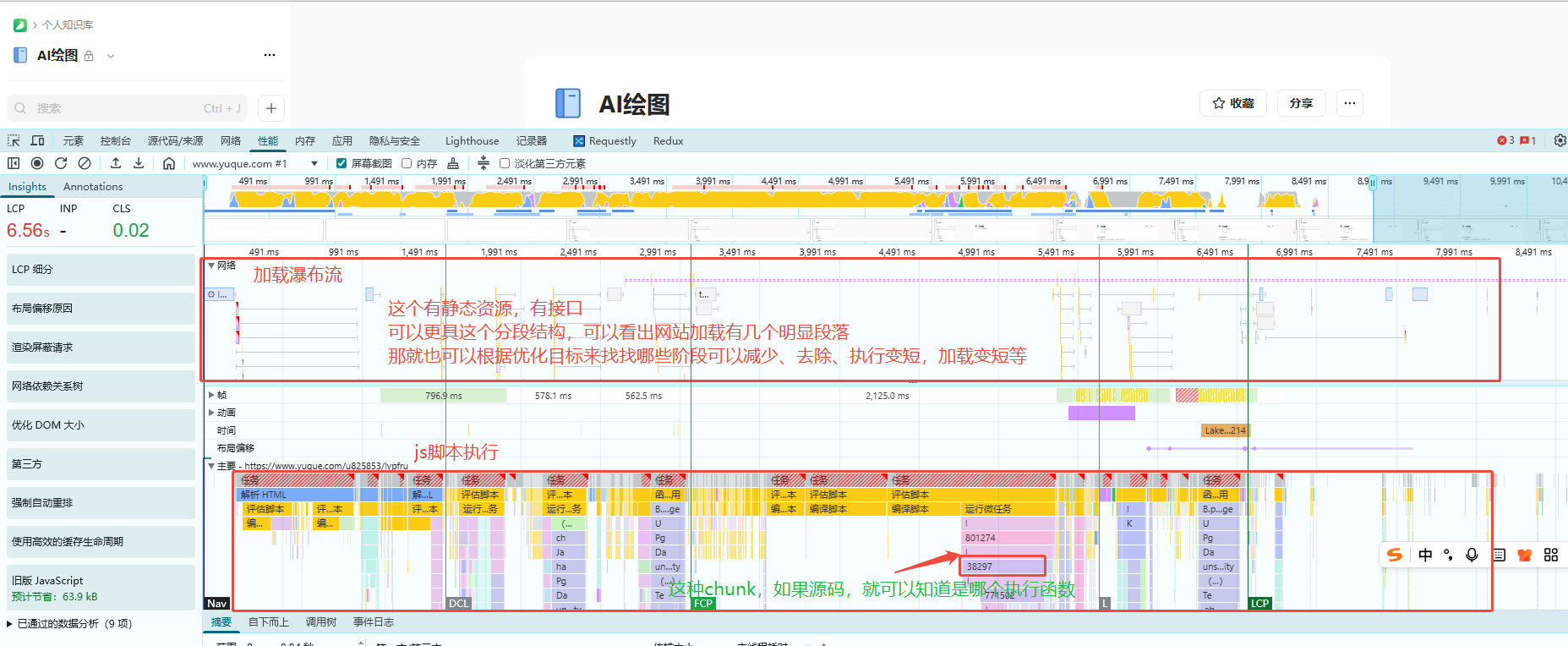
Task: Click the download profile icon
Action: [139, 163]
